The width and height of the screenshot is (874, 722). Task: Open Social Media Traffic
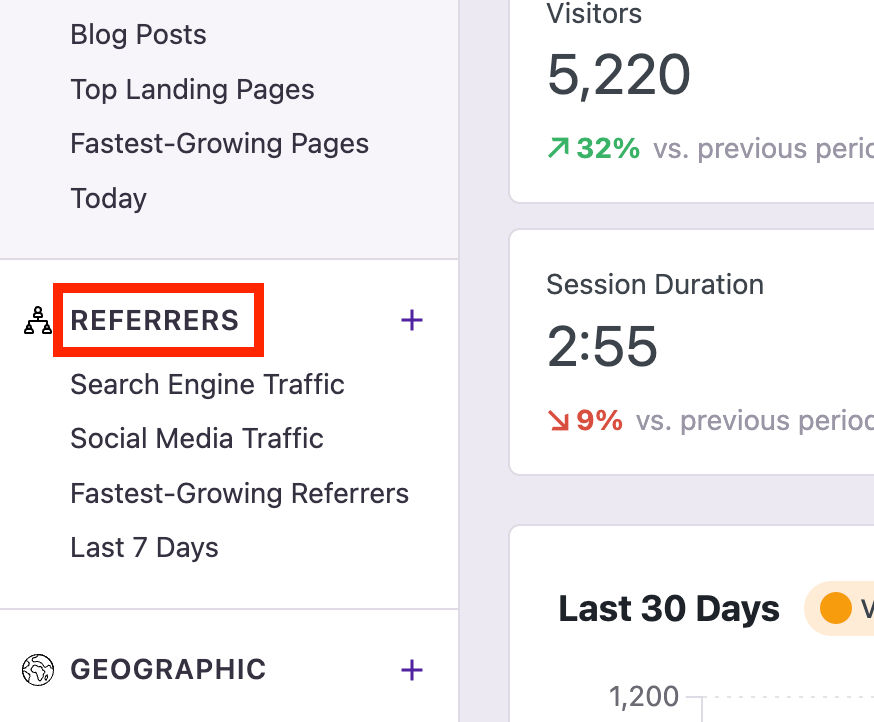click(196, 438)
